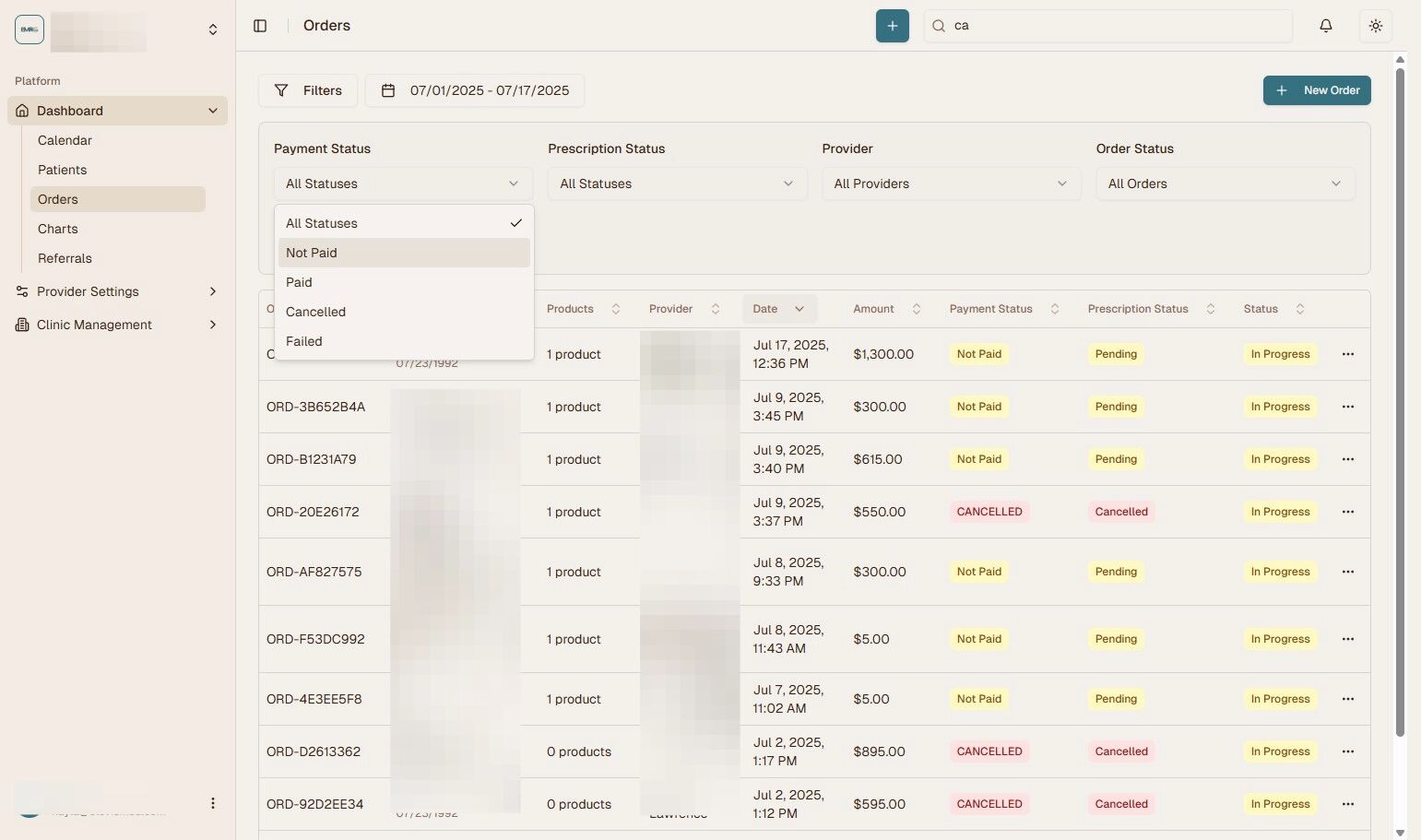Screen dimensions: 1421x840
Task: Click the Jul 17, 2025, 12:36 PM date
Action: pyautogui.click(x=791, y=354)
